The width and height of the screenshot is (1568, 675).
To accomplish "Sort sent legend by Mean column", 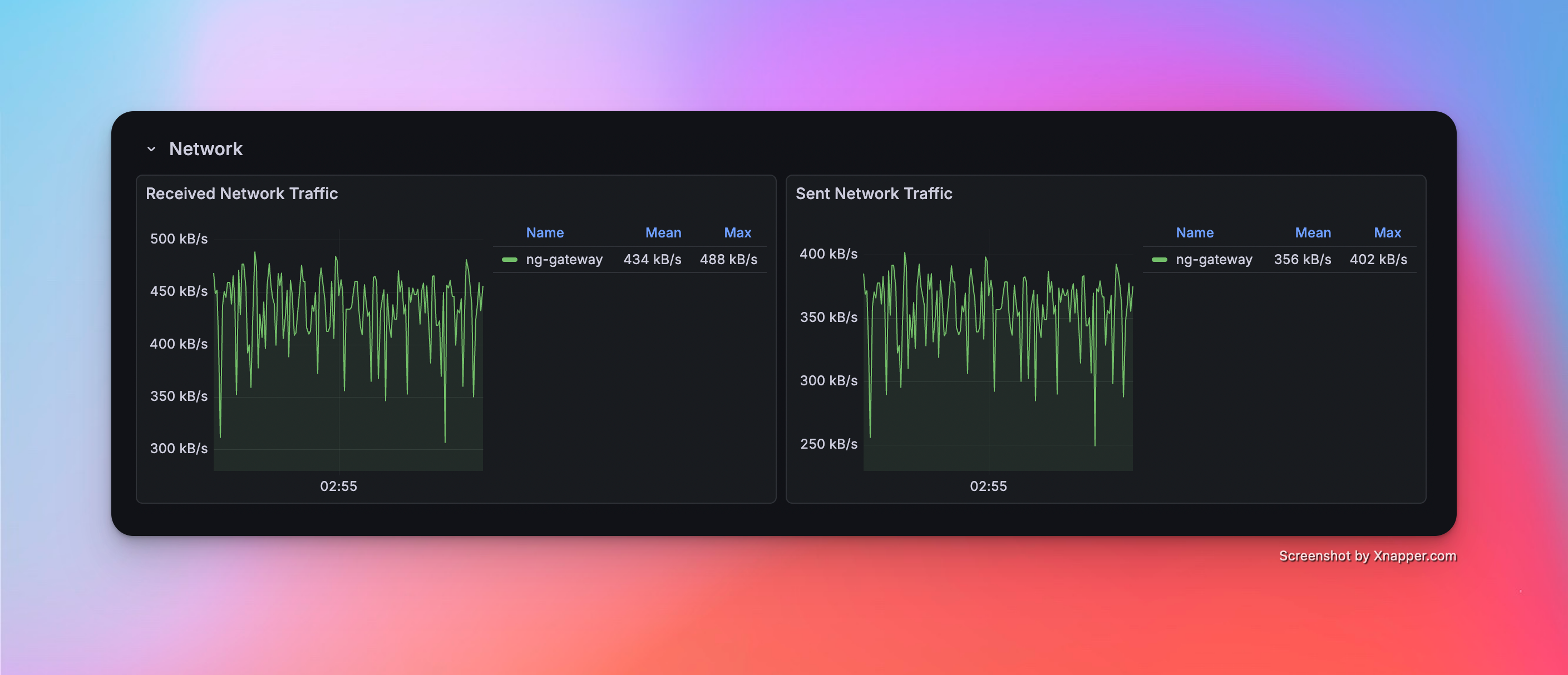I will click(x=1313, y=233).
